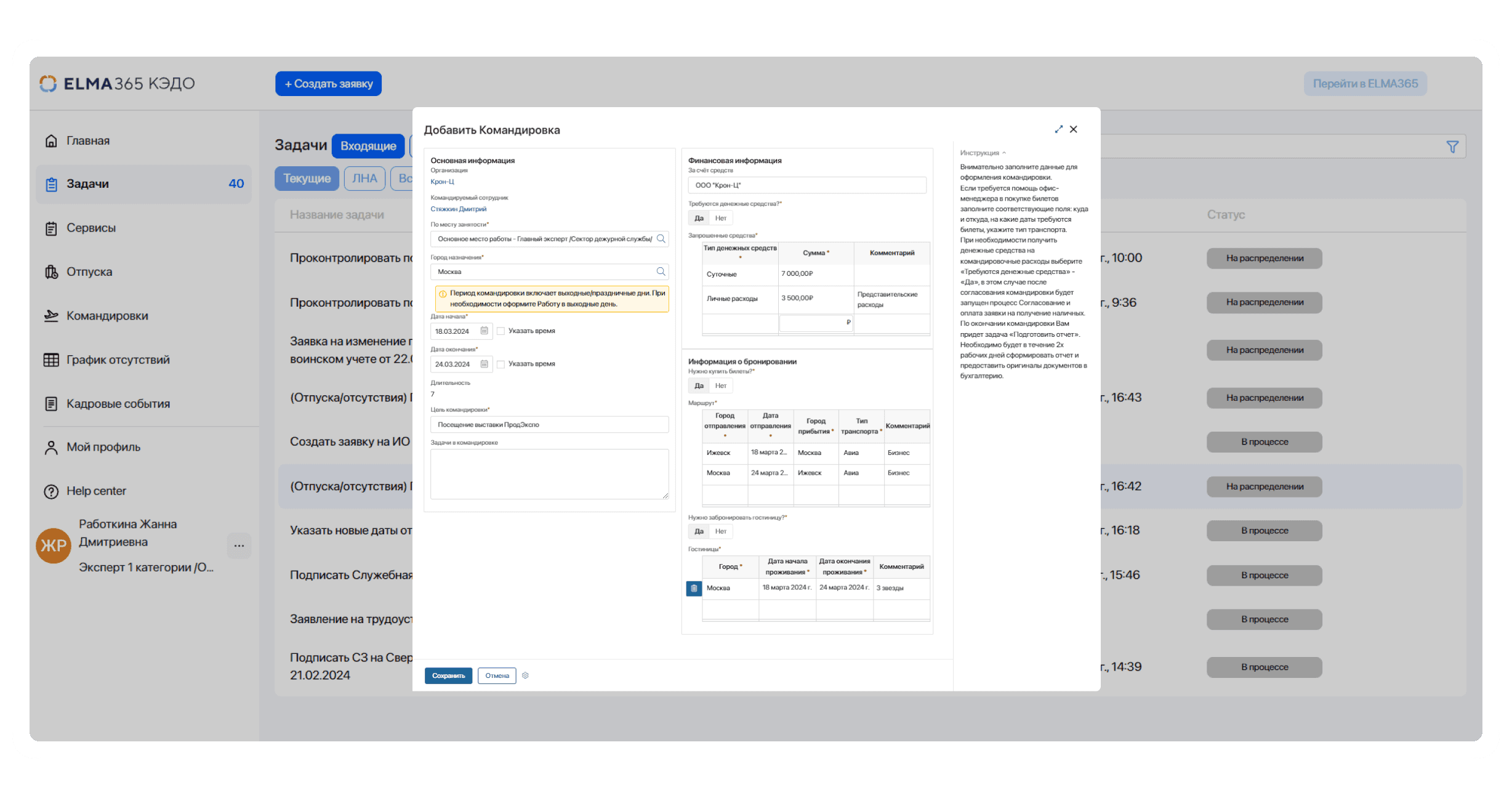Click search icon in Город назначения field
1512x798 pixels.
tap(661, 272)
